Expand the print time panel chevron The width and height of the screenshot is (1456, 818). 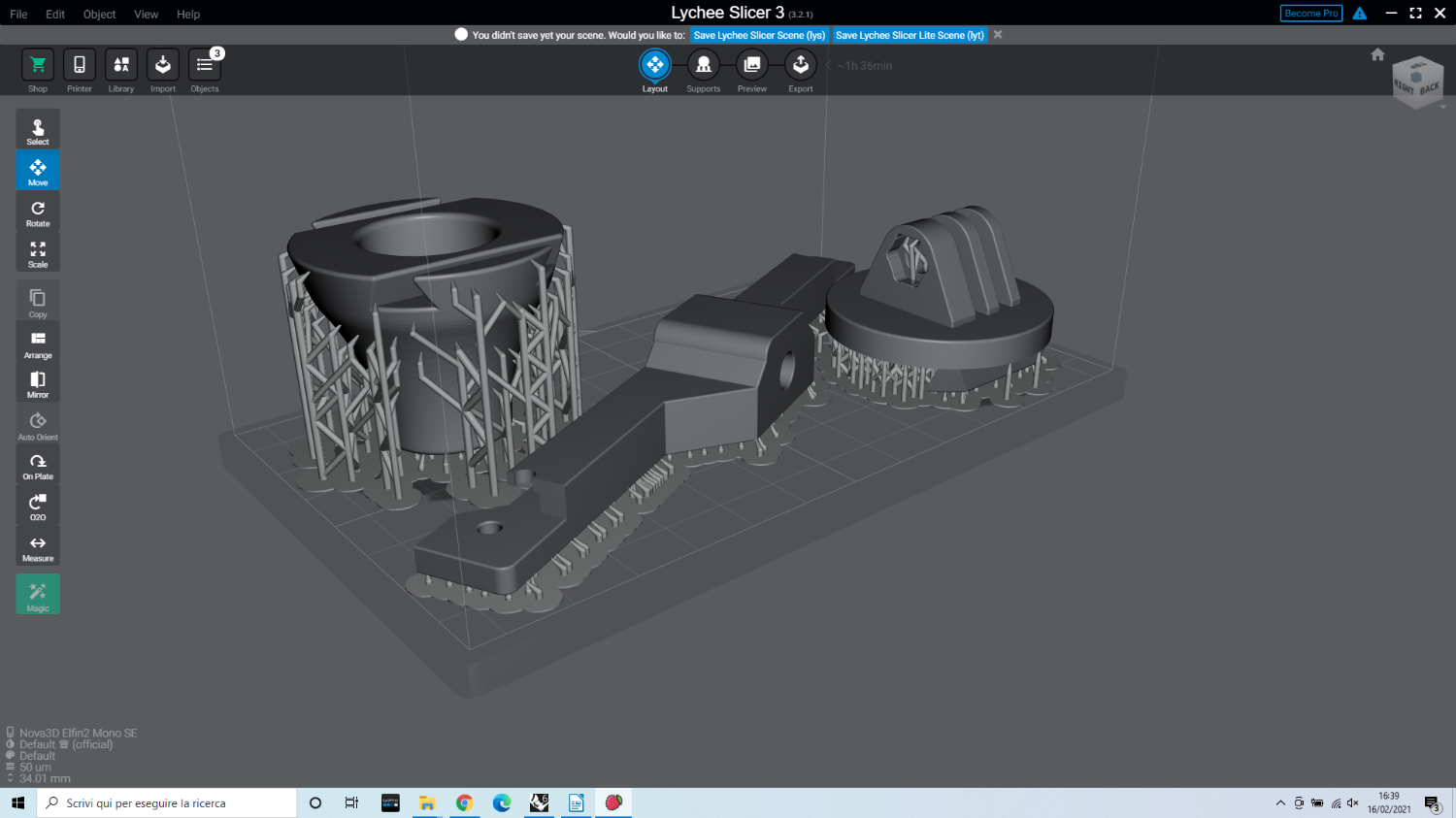(829, 66)
